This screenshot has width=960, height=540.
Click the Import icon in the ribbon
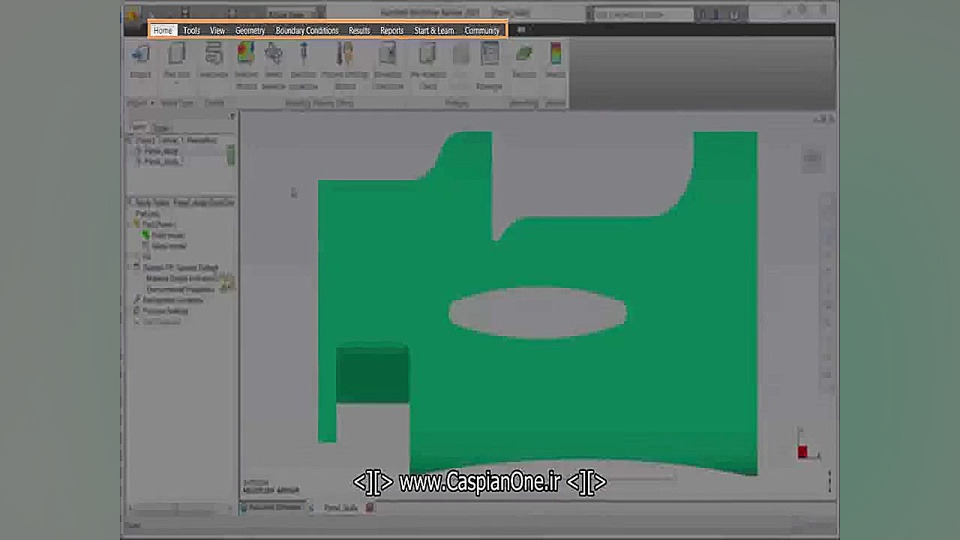click(x=140, y=55)
